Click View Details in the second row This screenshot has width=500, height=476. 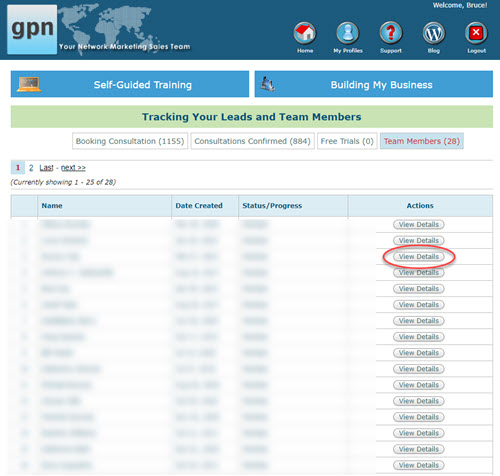coord(419,241)
